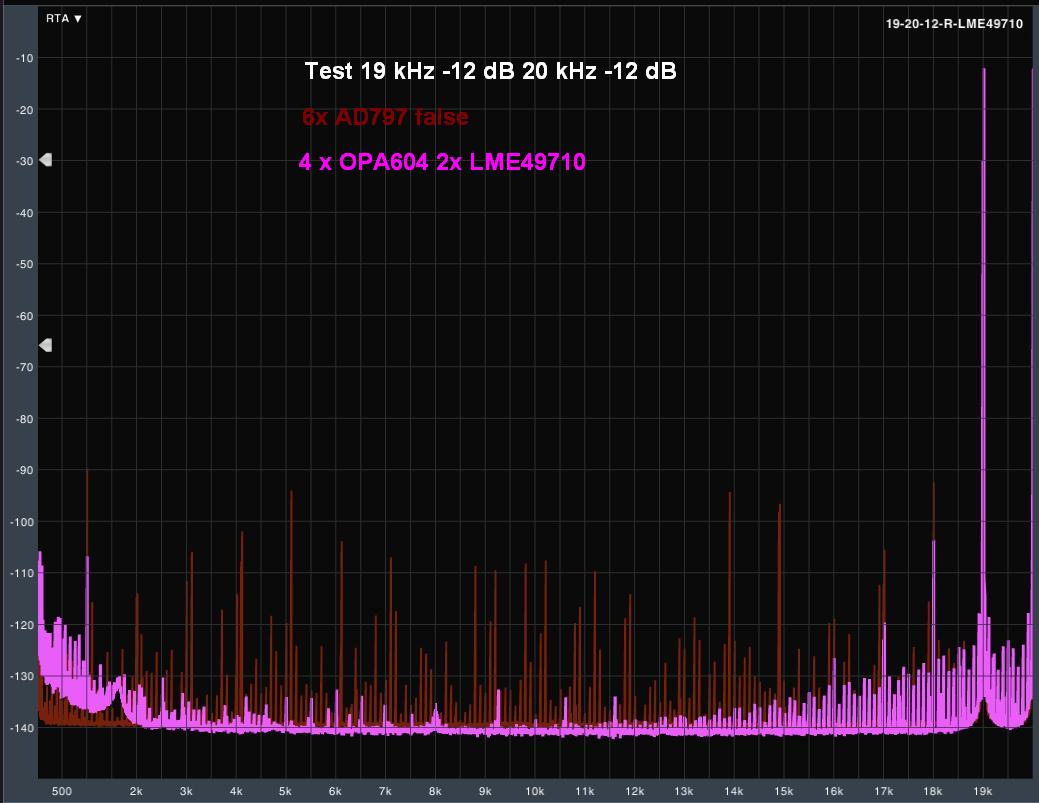Click the -20 dB level axis label
Image resolution: width=1039 pixels, height=803 pixels.
click(25, 110)
